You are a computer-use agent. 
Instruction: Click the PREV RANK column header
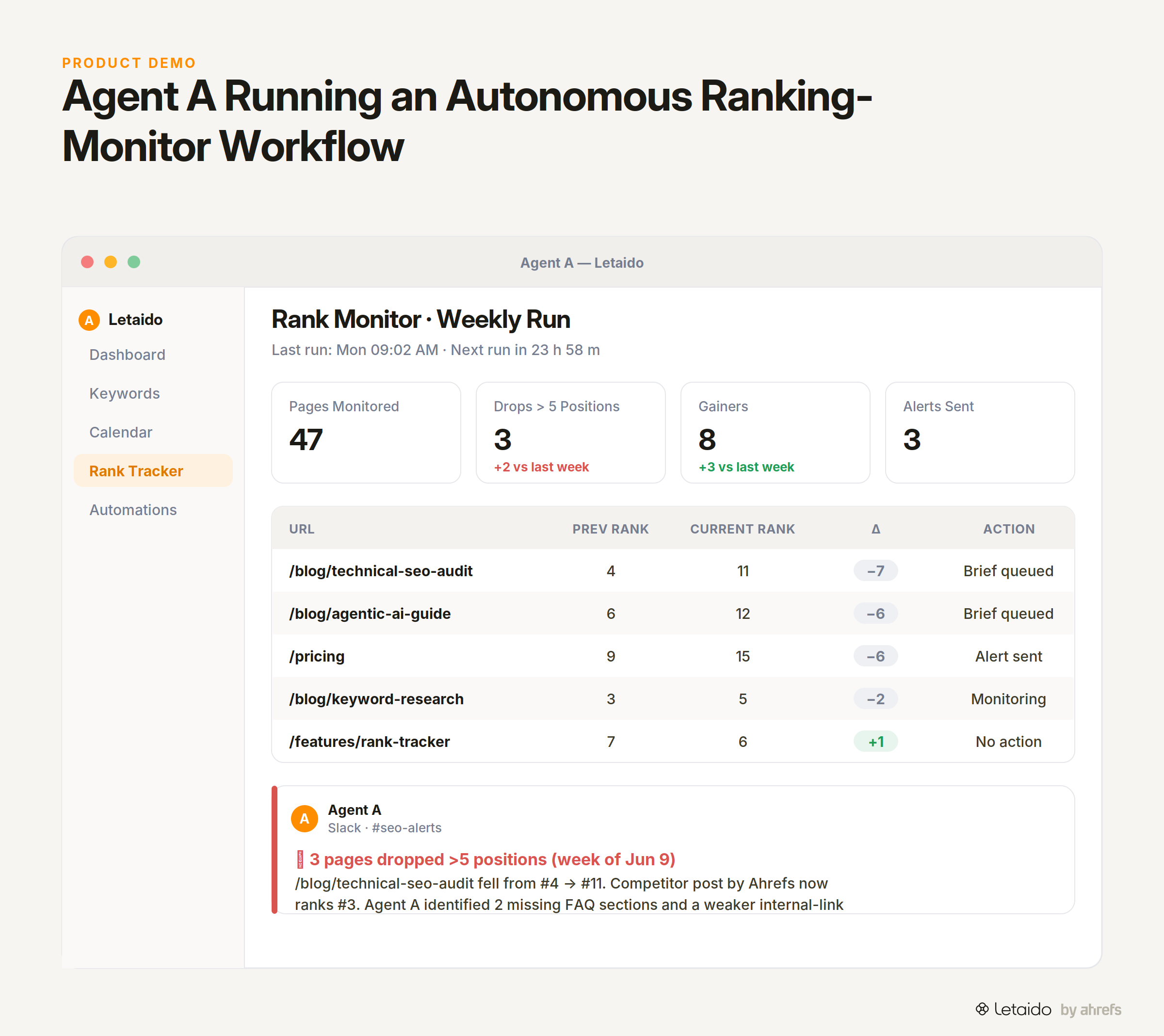pos(611,529)
